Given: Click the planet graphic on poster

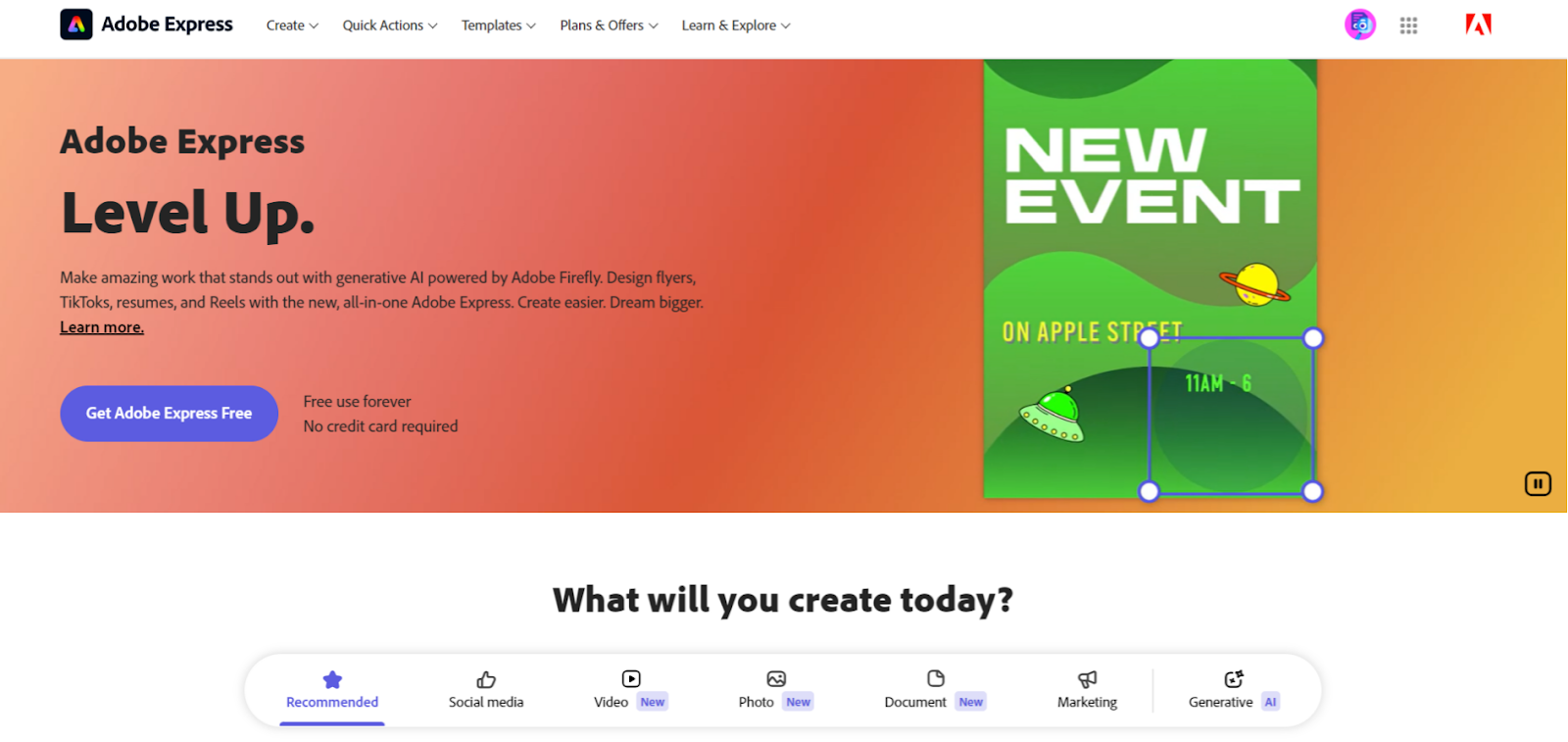Looking at the screenshot, I should click(x=1255, y=284).
